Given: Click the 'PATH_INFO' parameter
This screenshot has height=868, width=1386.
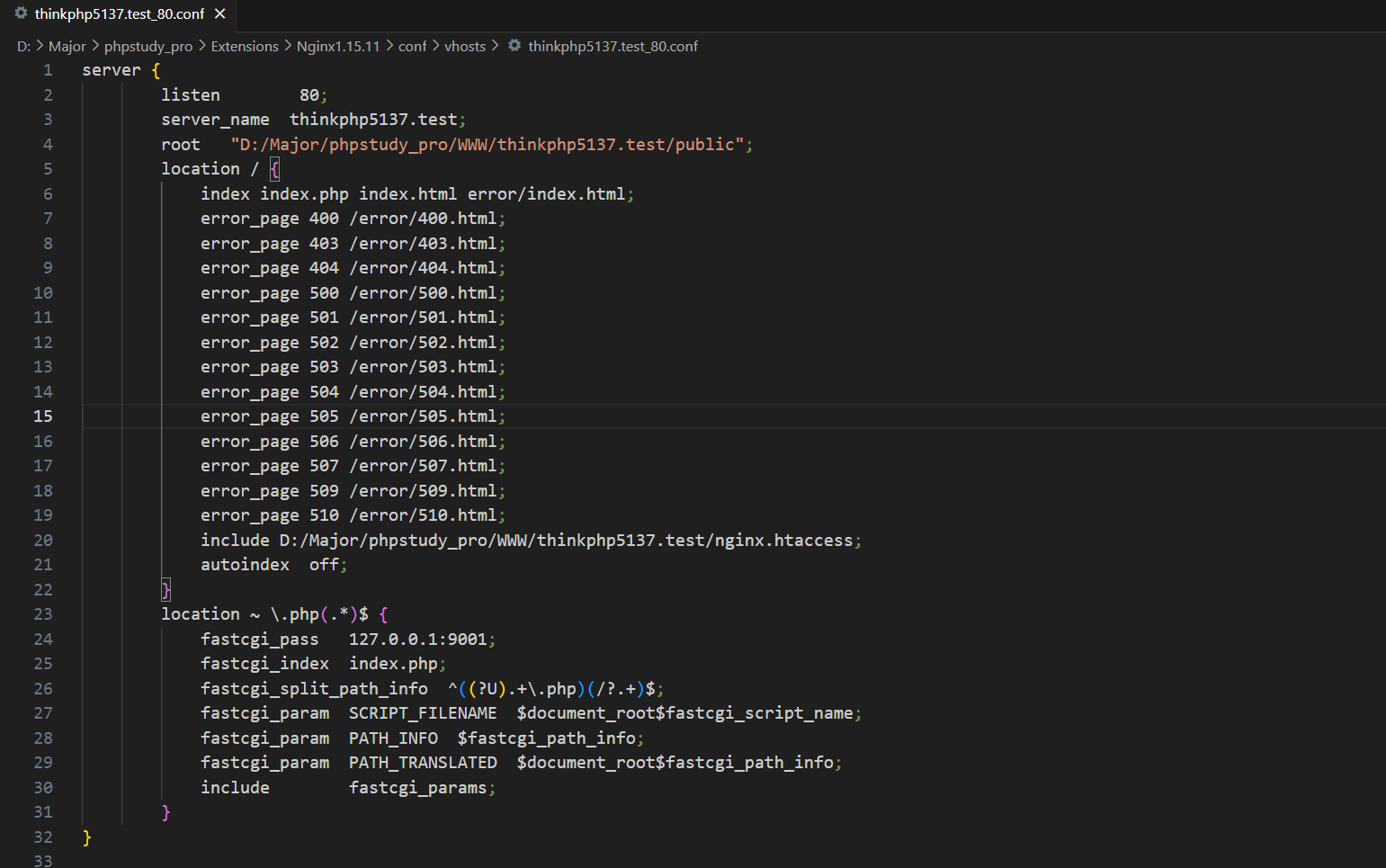Looking at the screenshot, I should [x=393, y=738].
